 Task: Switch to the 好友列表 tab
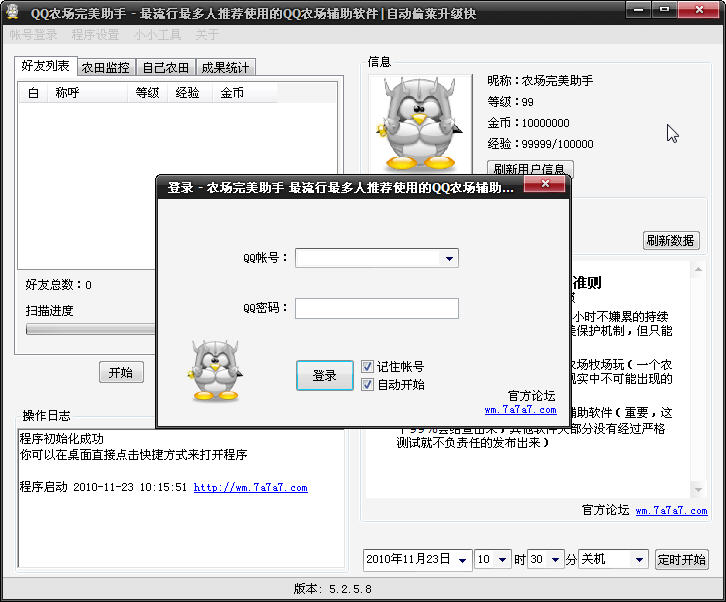pyautogui.click(x=45, y=66)
